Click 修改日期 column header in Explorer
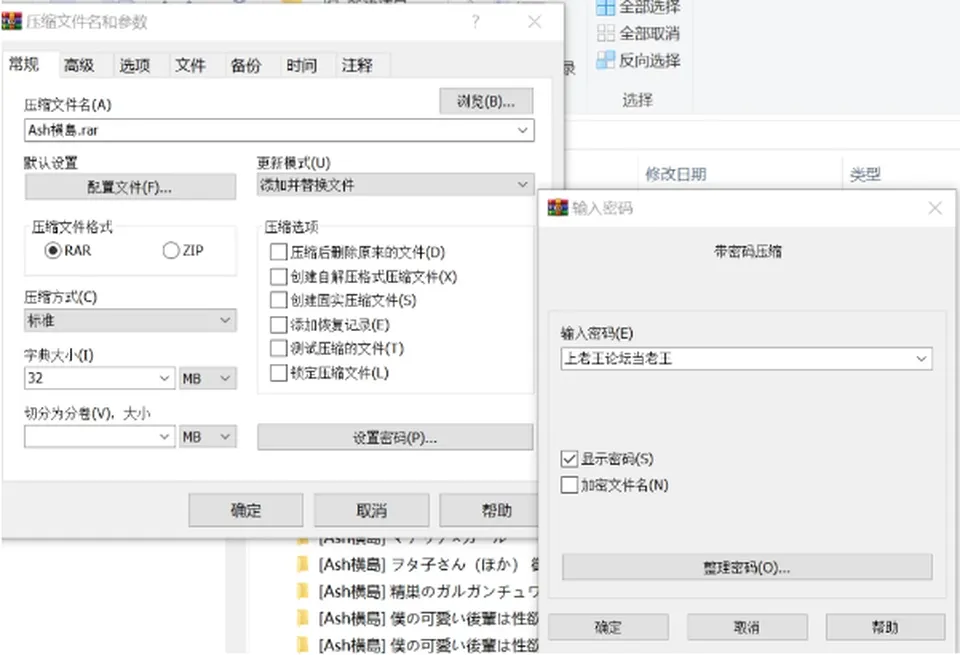Image resolution: width=960 pixels, height=655 pixels. 676,174
